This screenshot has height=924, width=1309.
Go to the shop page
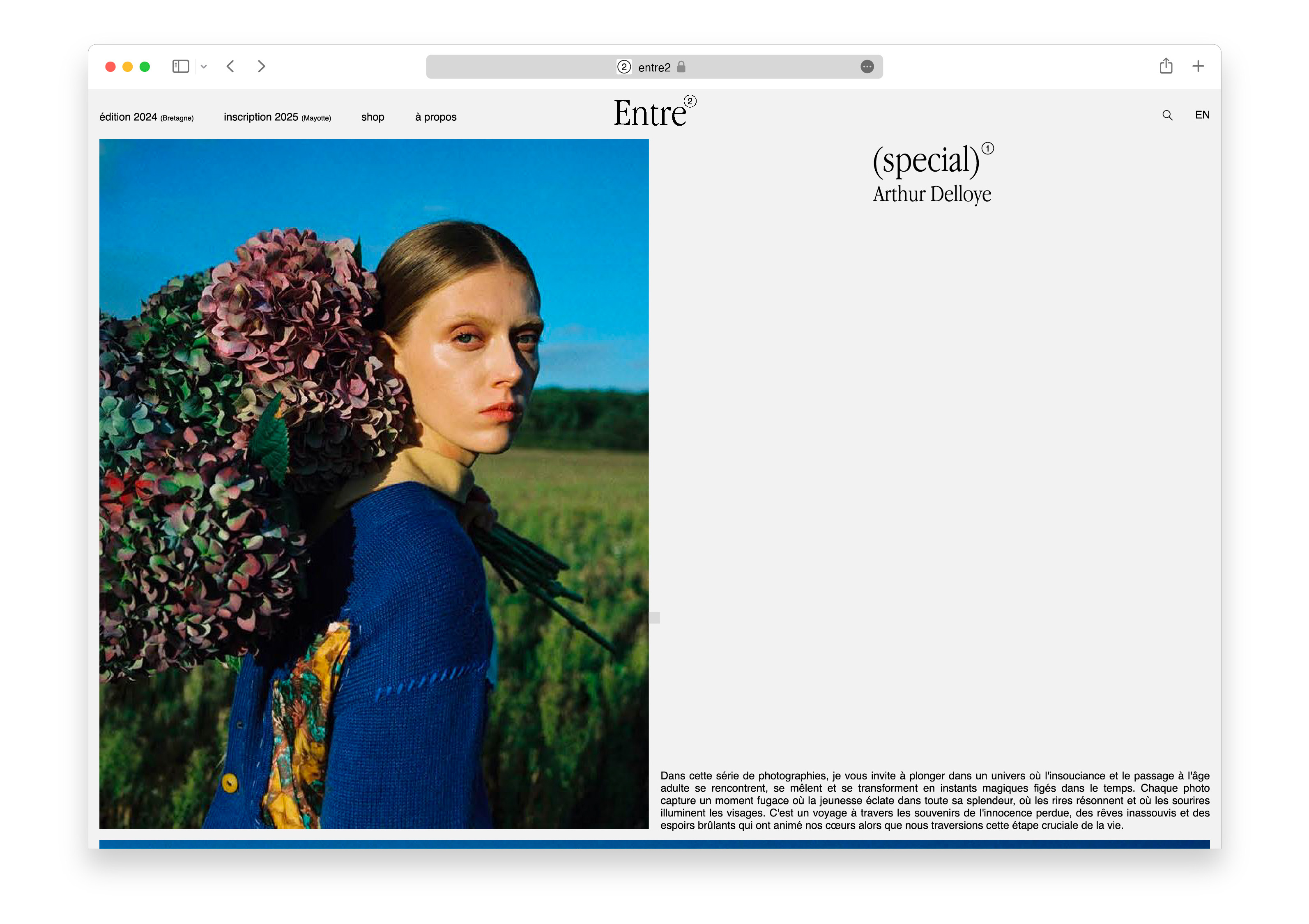[x=372, y=117]
